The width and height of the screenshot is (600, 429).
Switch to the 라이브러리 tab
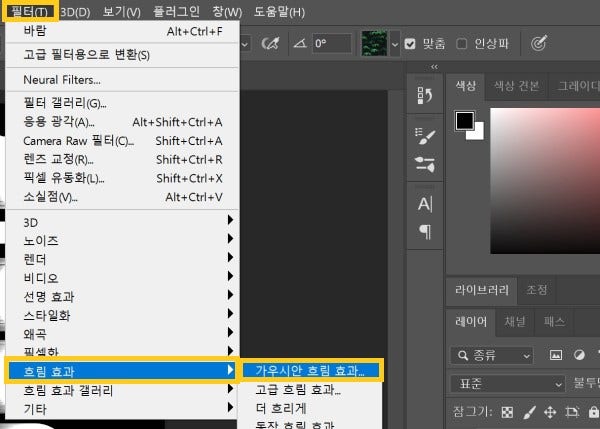tap(482, 290)
